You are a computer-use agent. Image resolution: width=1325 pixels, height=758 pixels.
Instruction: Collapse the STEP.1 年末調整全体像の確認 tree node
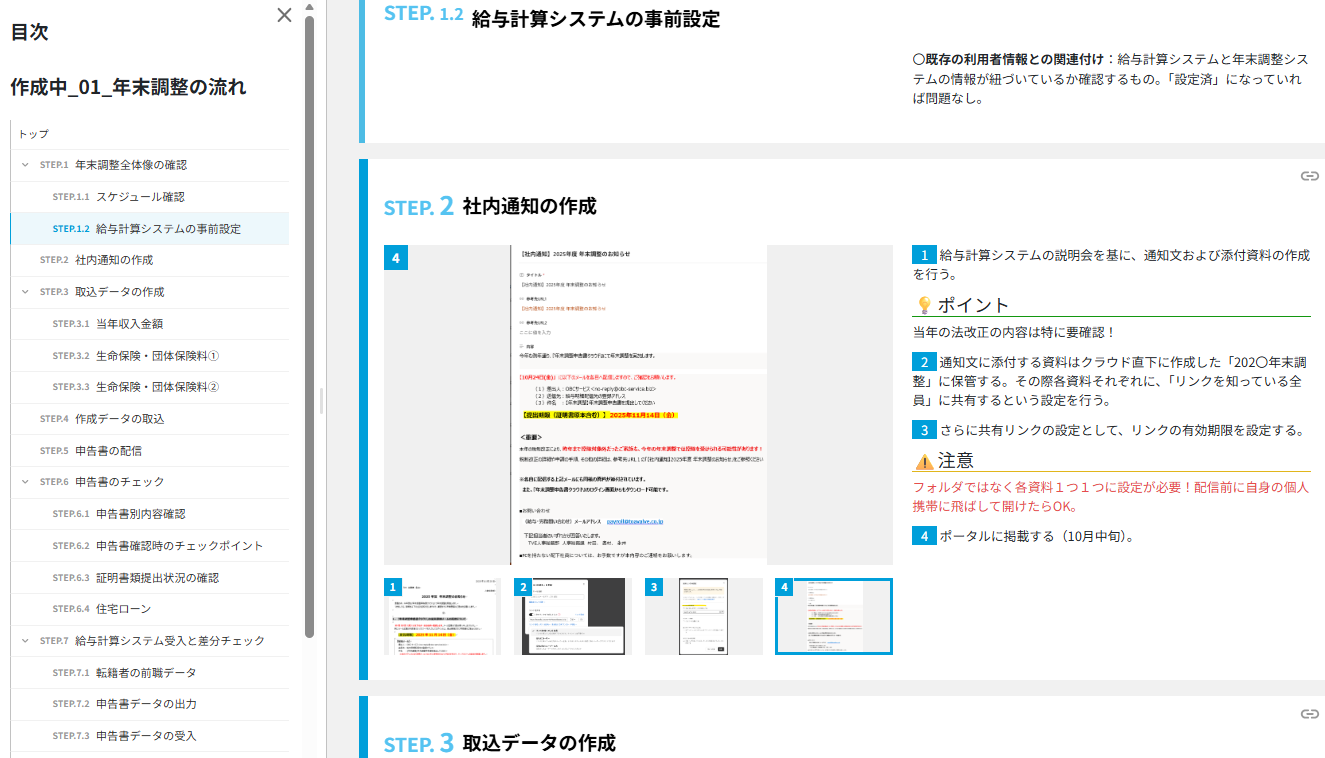point(26,165)
